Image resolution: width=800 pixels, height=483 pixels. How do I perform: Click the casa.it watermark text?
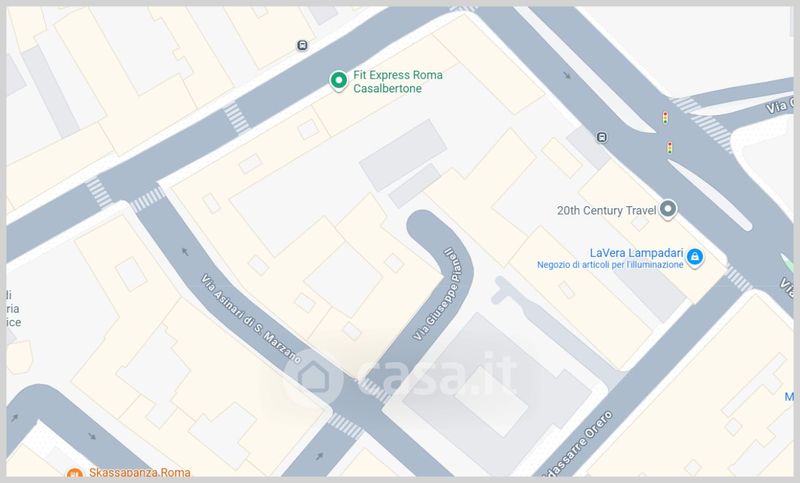tap(438, 376)
